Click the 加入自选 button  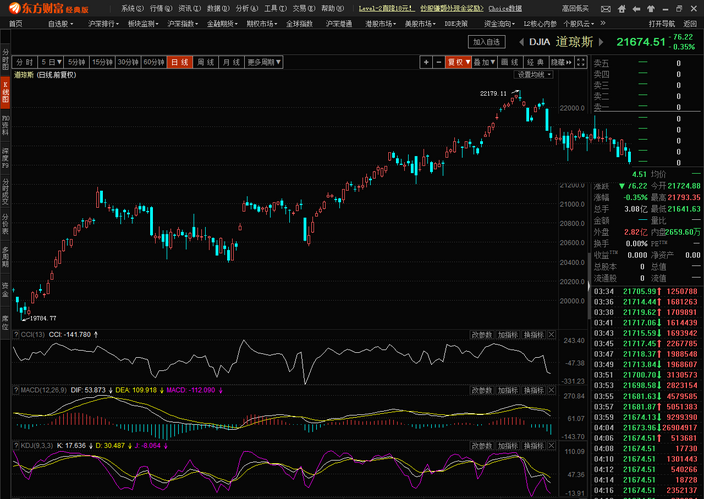(486, 42)
